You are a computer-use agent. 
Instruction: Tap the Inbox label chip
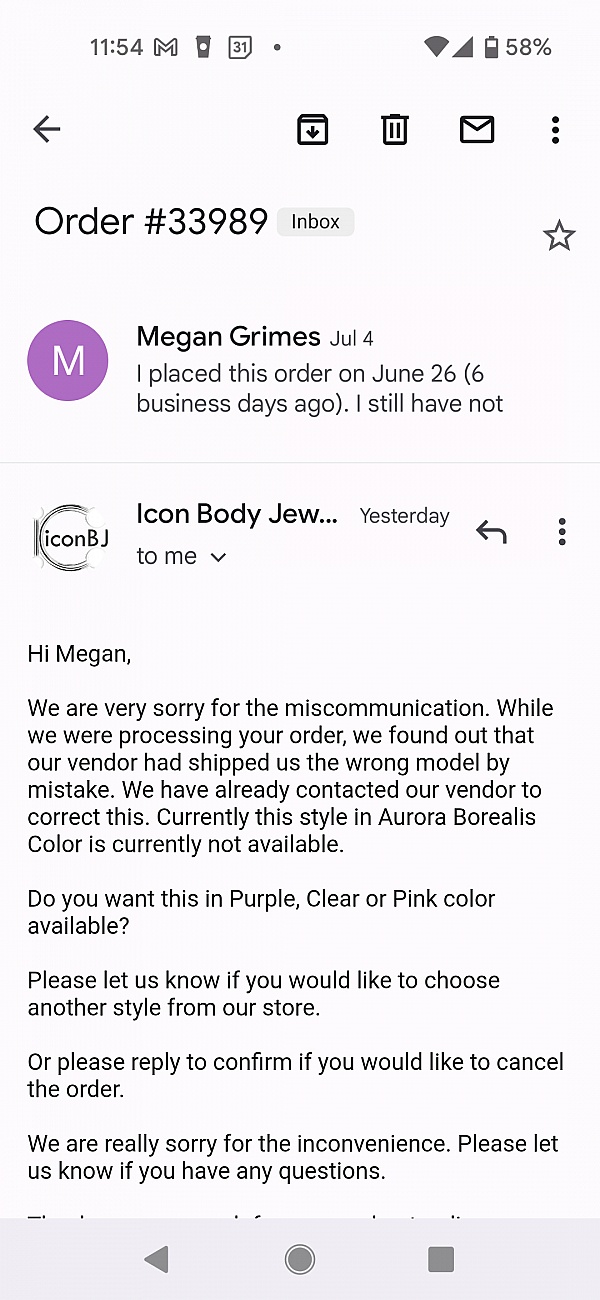[315, 222]
